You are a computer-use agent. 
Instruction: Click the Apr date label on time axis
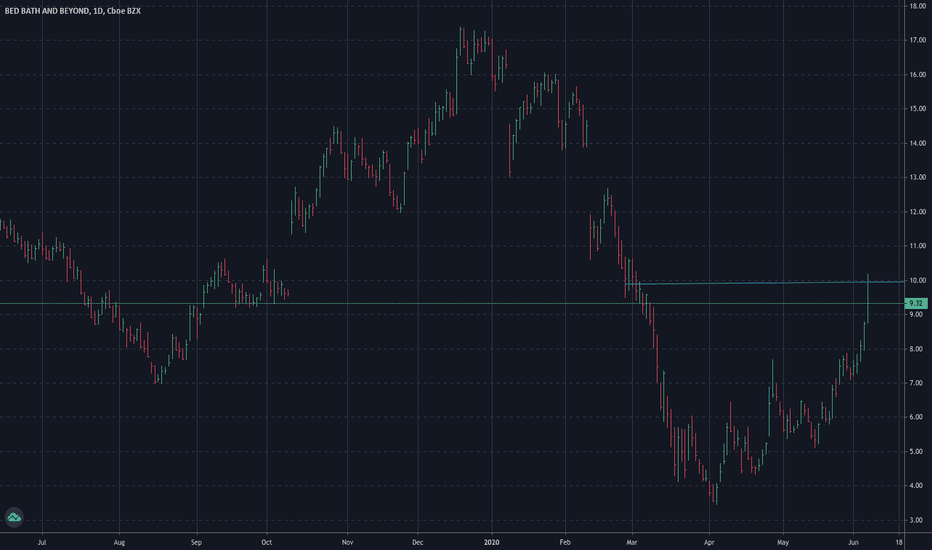709,542
